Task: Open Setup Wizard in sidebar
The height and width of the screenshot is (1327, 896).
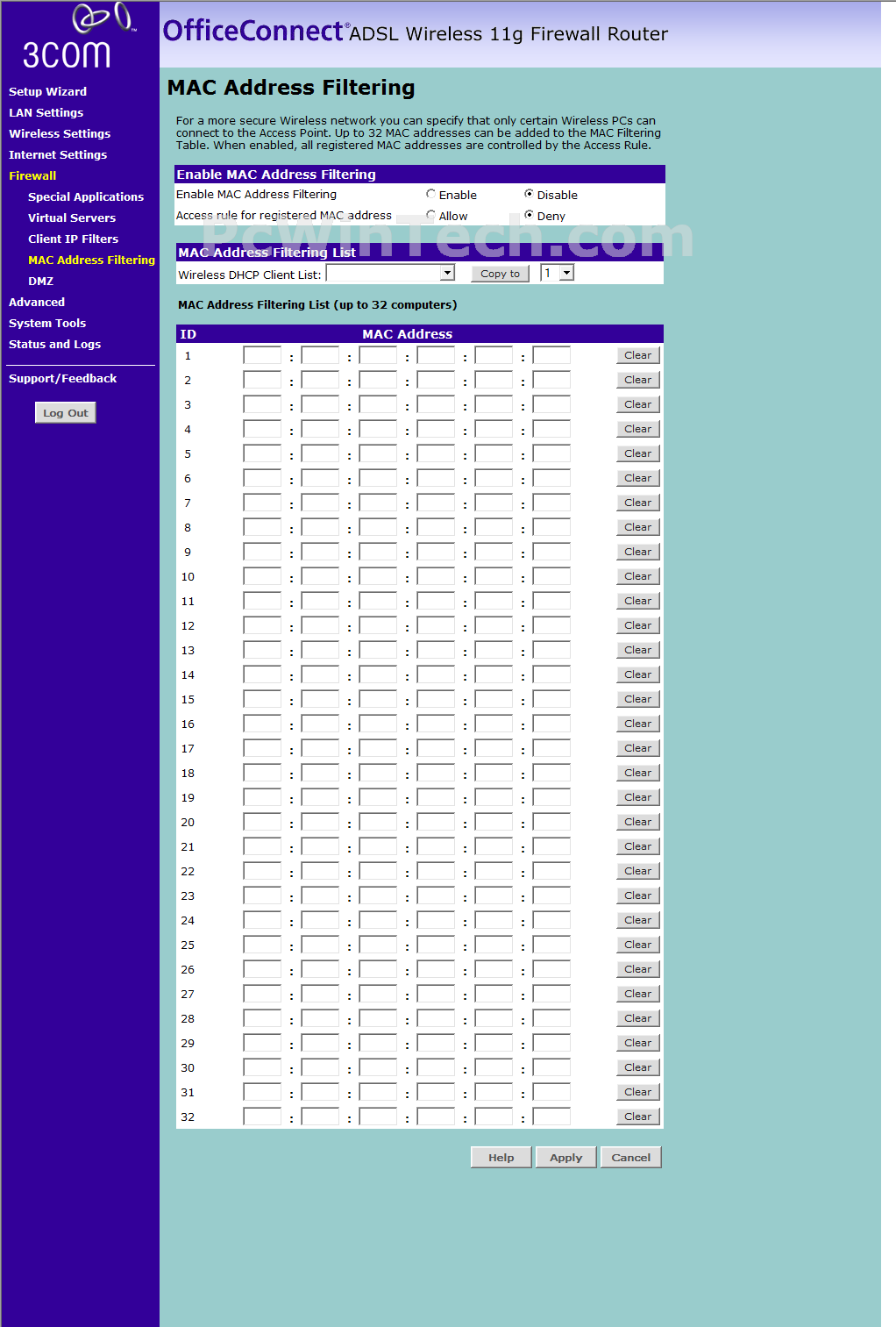Action: [47, 91]
